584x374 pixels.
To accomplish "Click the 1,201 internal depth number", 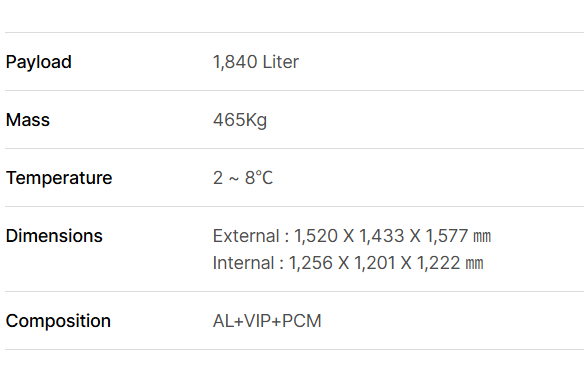I will 375,263.
